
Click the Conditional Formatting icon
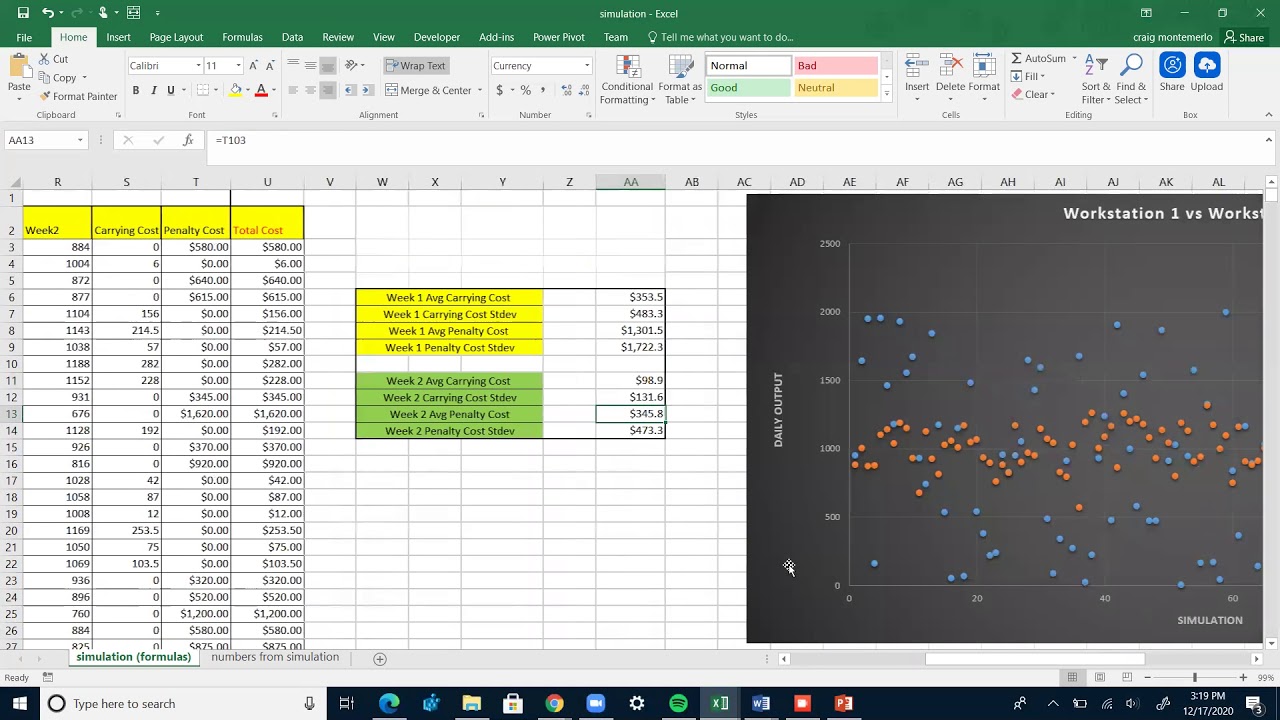click(628, 67)
